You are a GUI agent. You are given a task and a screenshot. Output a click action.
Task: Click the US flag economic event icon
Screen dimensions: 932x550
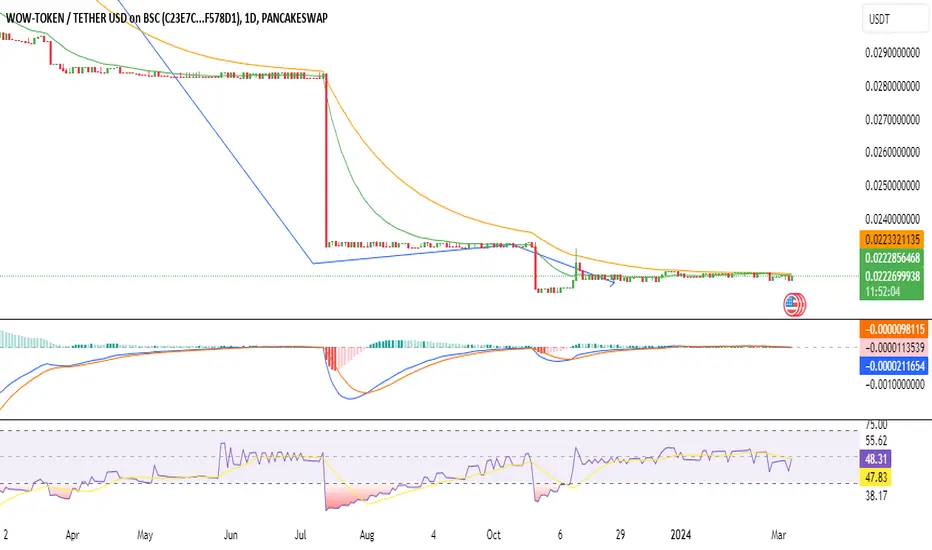(794, 305)
